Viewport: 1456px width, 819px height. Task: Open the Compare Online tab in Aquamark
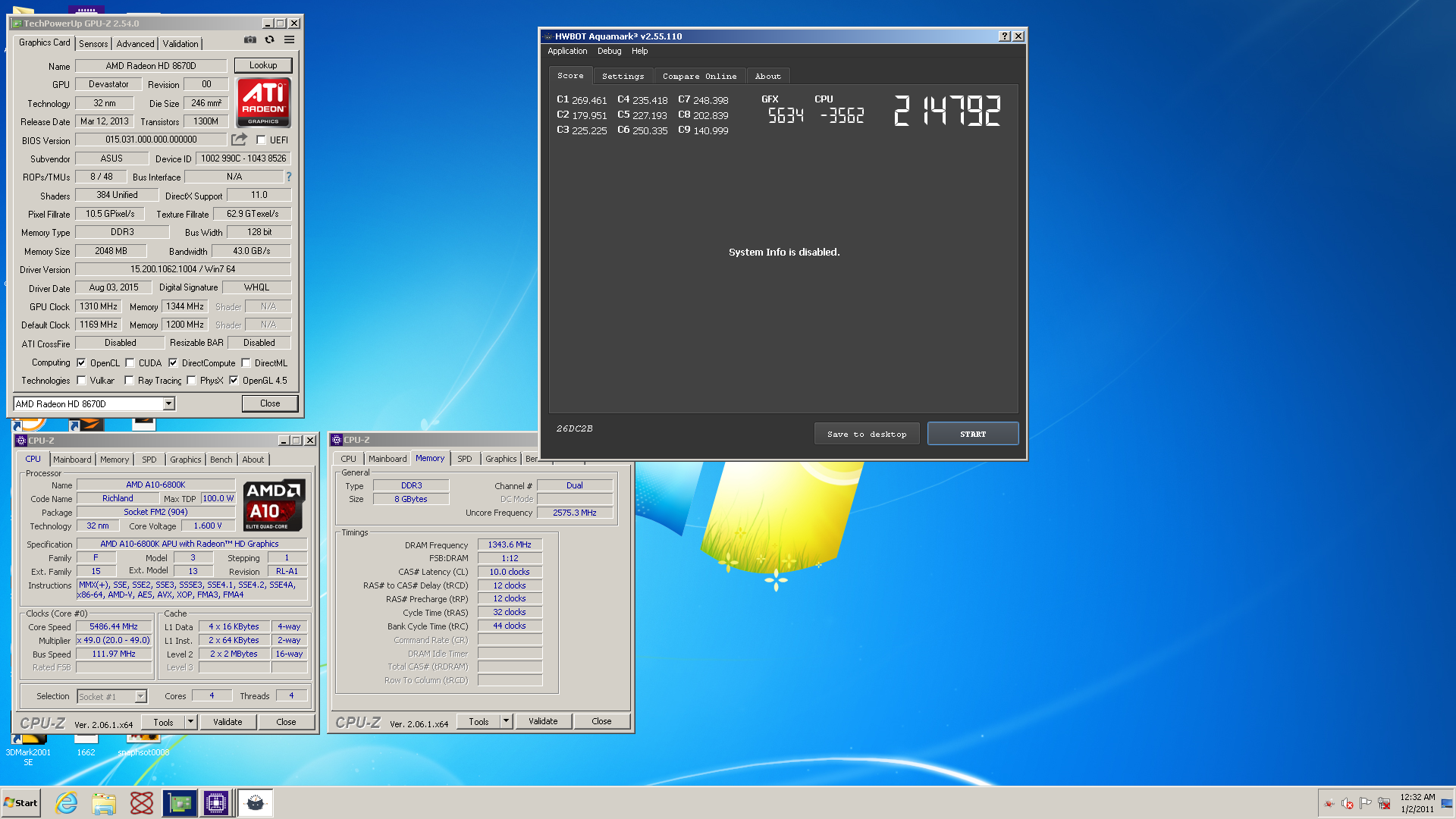click(x=699, y=77)
